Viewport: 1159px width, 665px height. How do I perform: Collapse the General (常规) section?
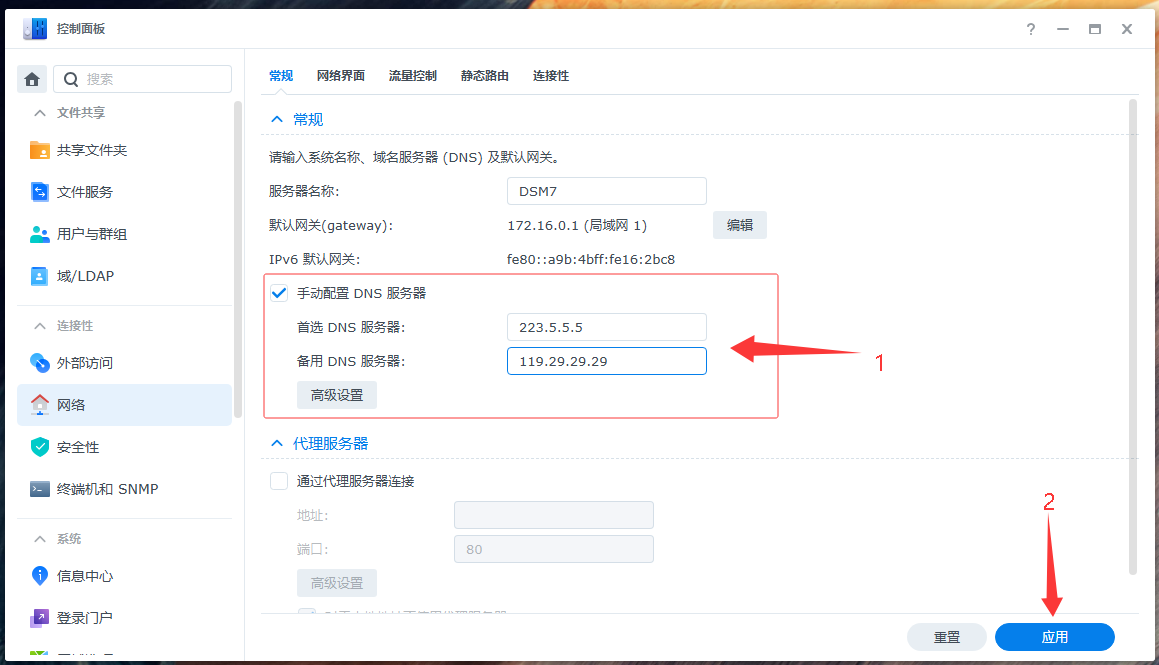(277, 119)
